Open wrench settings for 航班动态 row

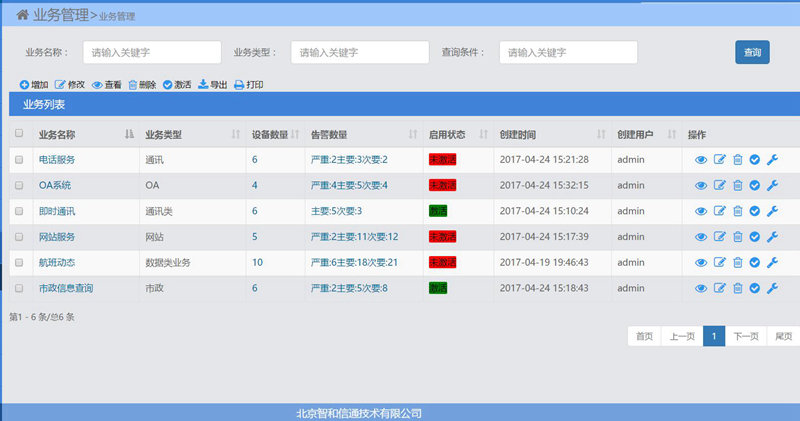tap(772, 263)
